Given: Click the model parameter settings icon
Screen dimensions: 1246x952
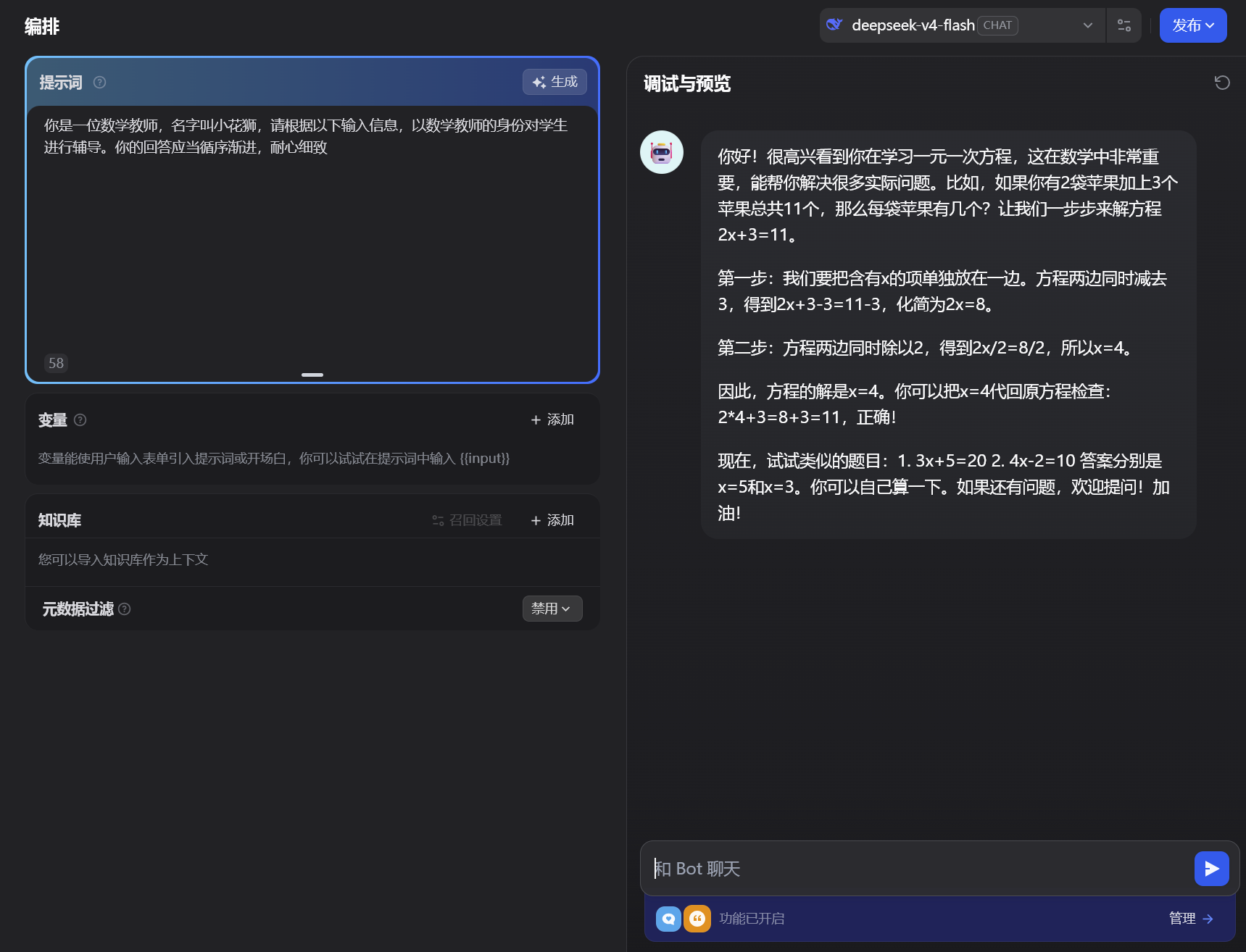Looking at the screenshot, I should [x=1124, y=25].
